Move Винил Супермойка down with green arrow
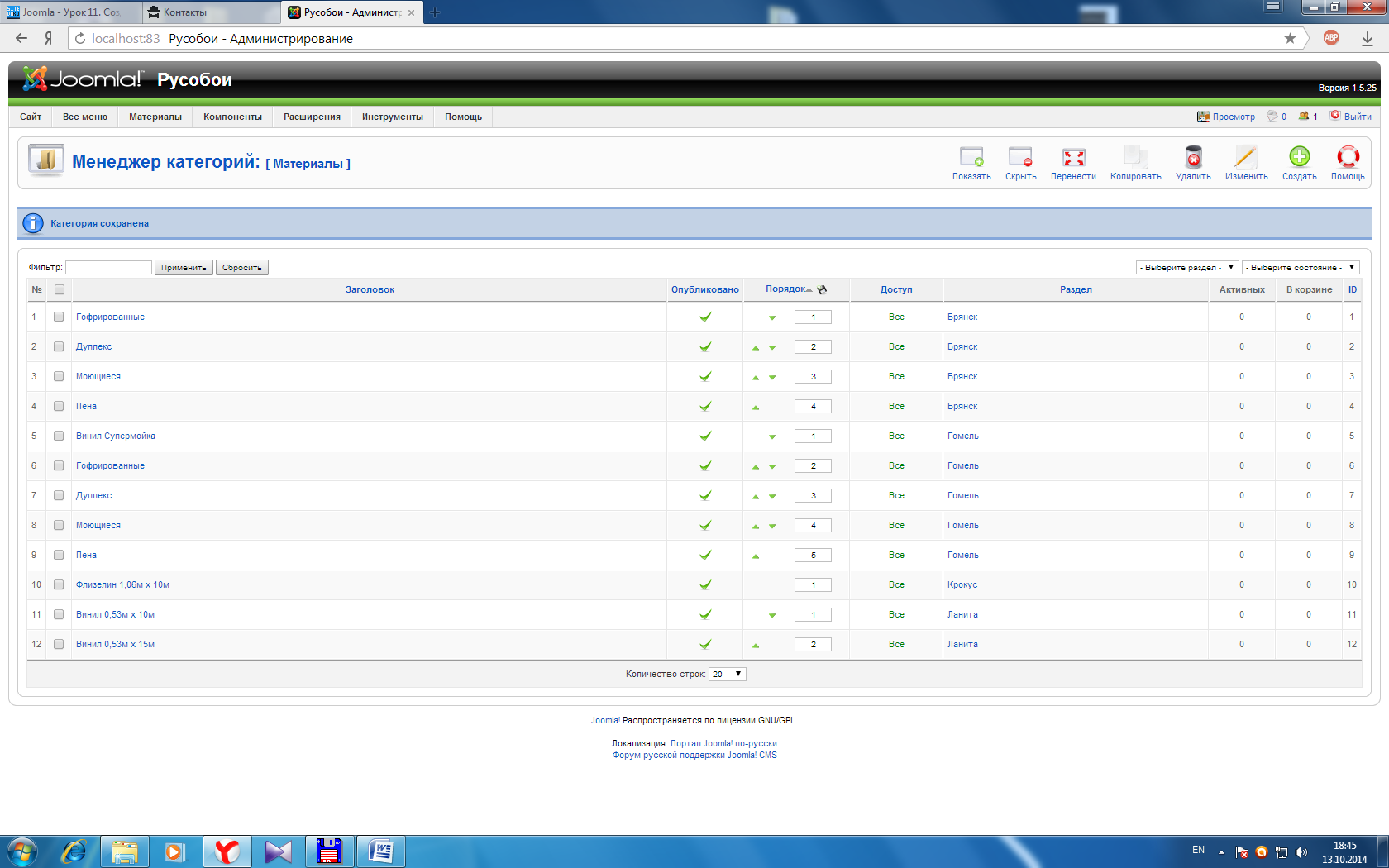The height and width of the screenshot is (868, 1389). pos(772,437)
